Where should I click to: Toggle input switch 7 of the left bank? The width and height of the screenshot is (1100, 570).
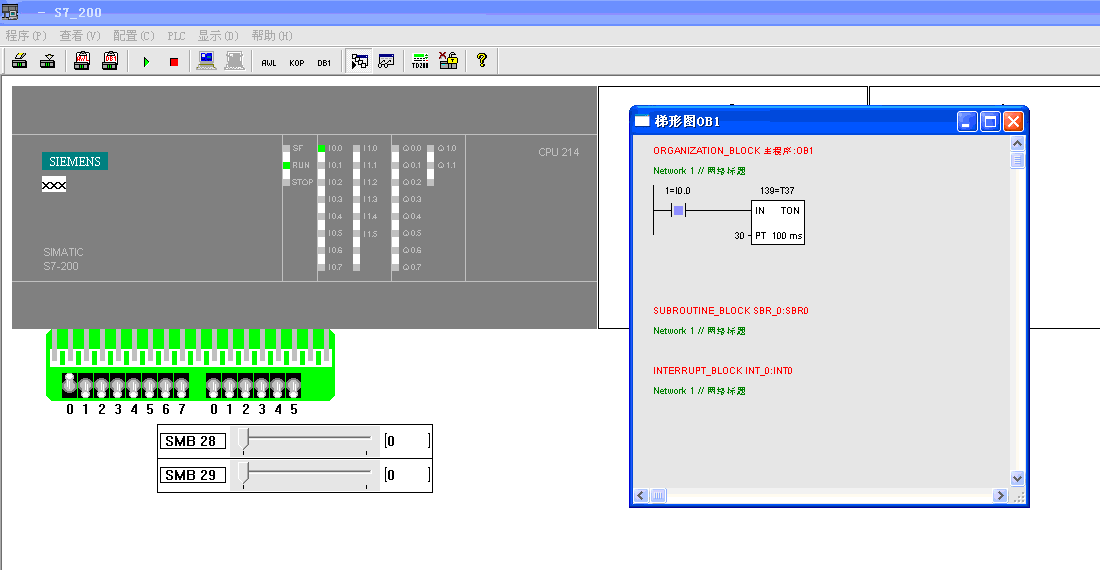[181, 386]
